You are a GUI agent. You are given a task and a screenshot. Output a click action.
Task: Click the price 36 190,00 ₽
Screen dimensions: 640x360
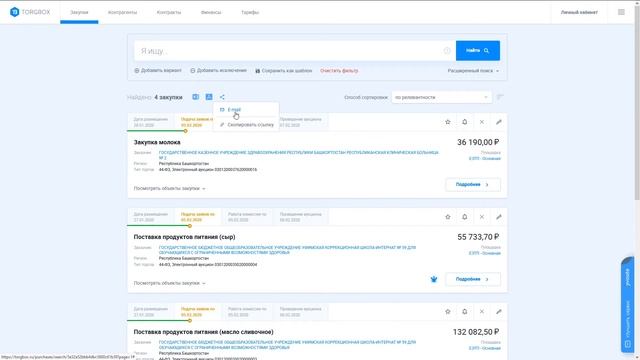pyautogui.click(x=478, y=142)
